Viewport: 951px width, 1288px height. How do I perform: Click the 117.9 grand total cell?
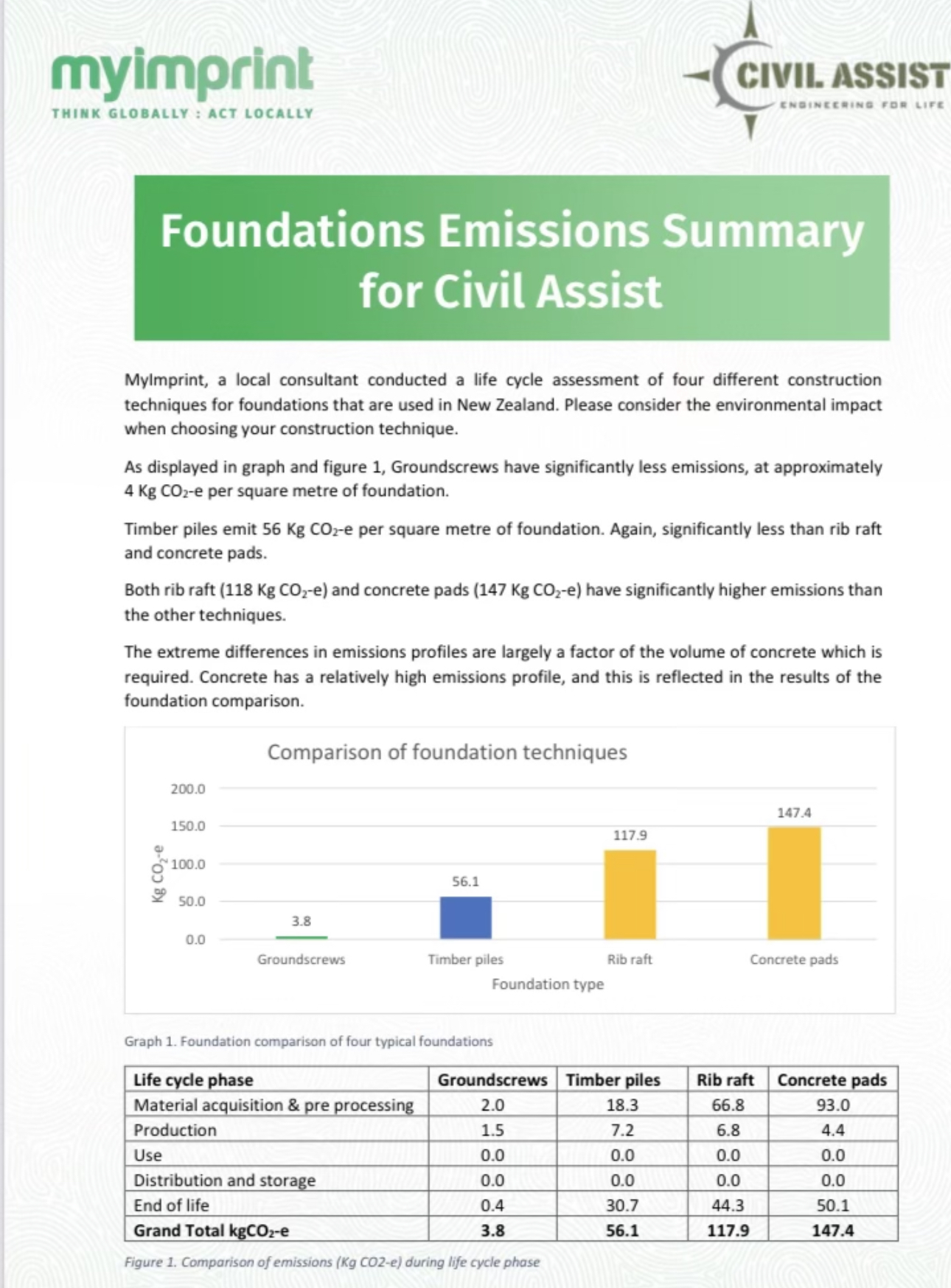[728, 1231]
